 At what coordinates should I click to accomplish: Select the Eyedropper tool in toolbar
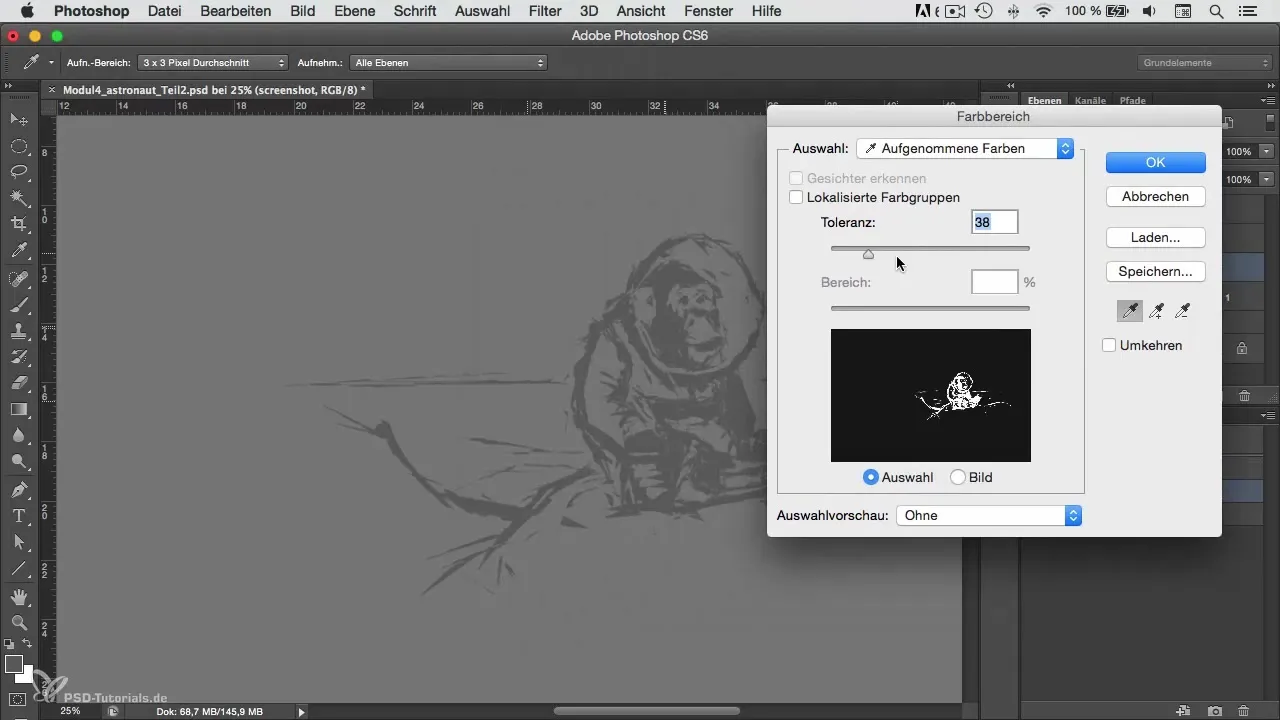tap(19, 250)
